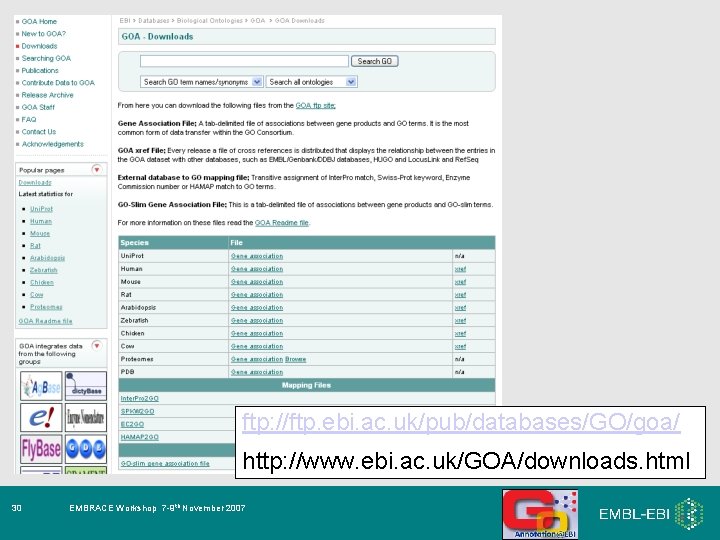The height and width of the screenshot is (540, 720).
Task: Download Chicken Gene association file
Action: point(257,333)
